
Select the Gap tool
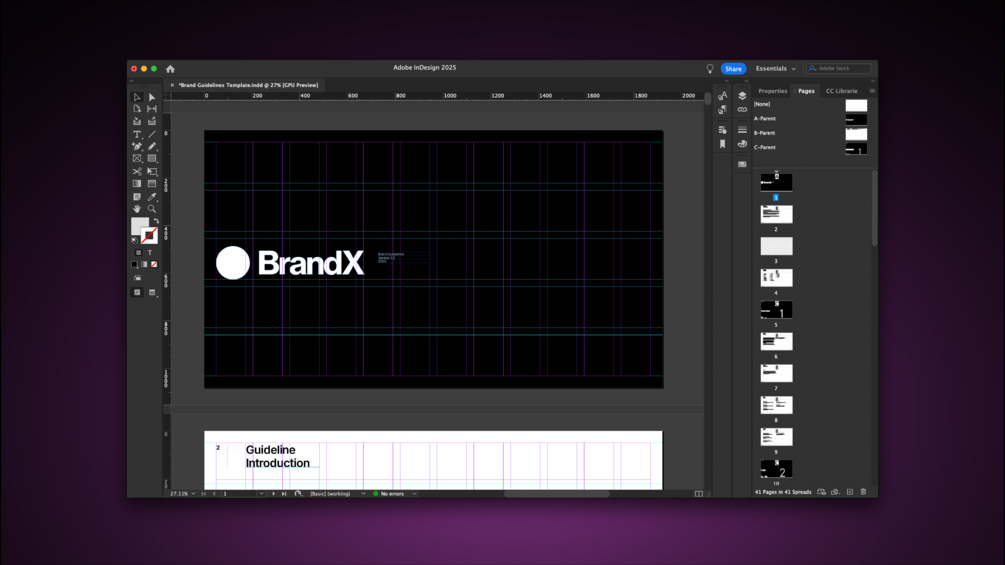point(152,109)
